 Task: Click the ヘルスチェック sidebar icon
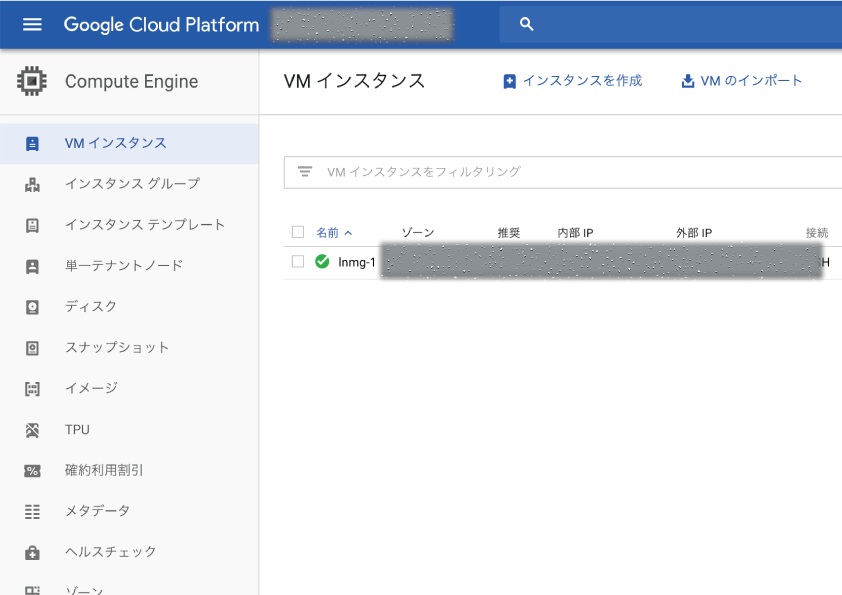point(32,553)
